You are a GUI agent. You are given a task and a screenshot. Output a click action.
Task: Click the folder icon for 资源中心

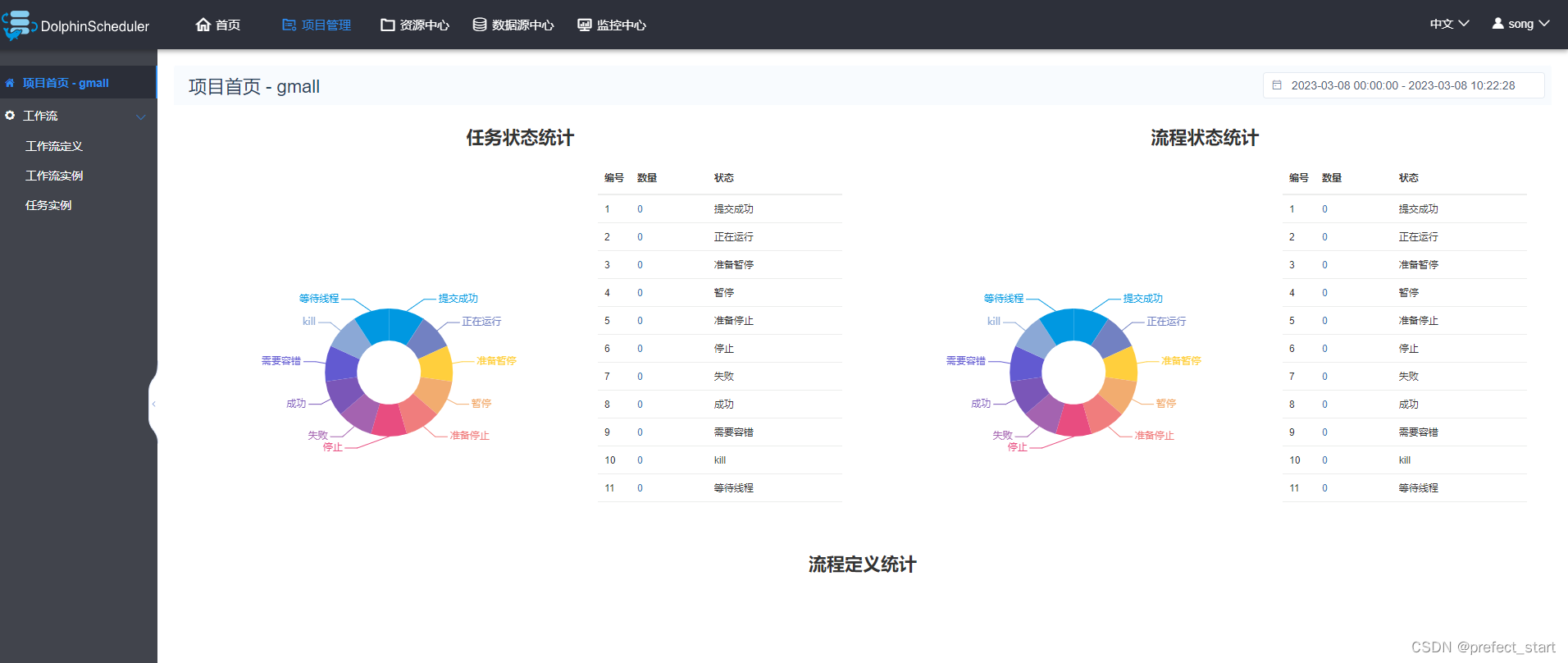tap(388, 25)
